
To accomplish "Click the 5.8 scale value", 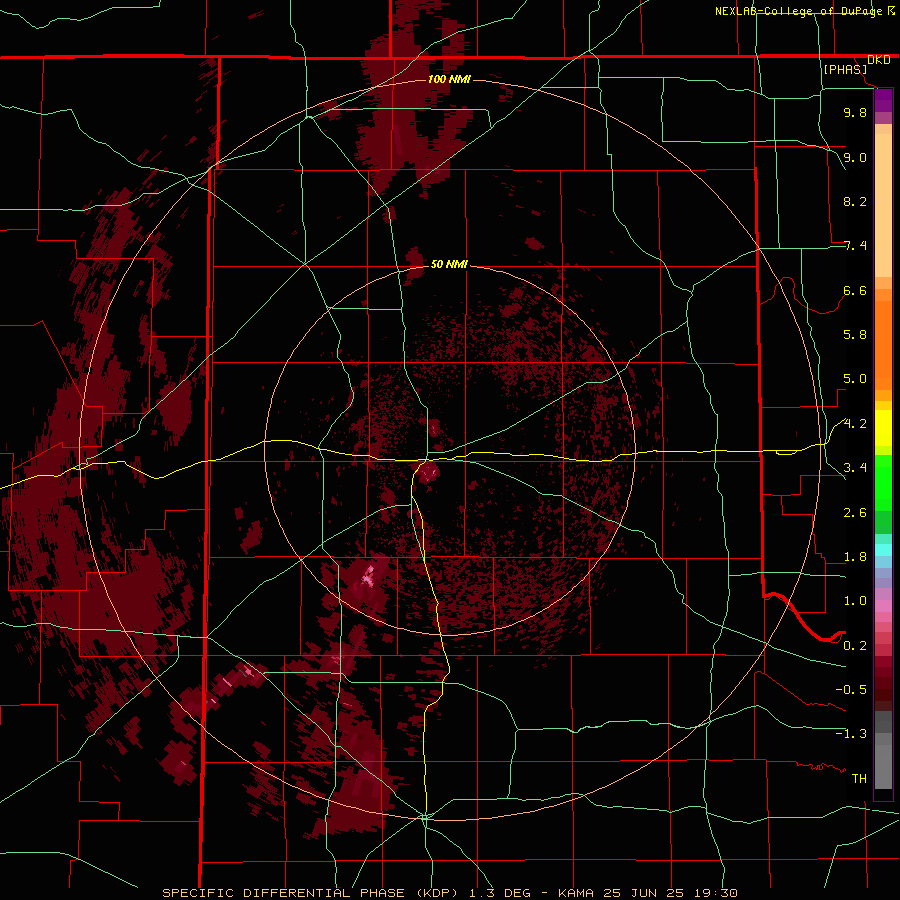I will [855, 335].
